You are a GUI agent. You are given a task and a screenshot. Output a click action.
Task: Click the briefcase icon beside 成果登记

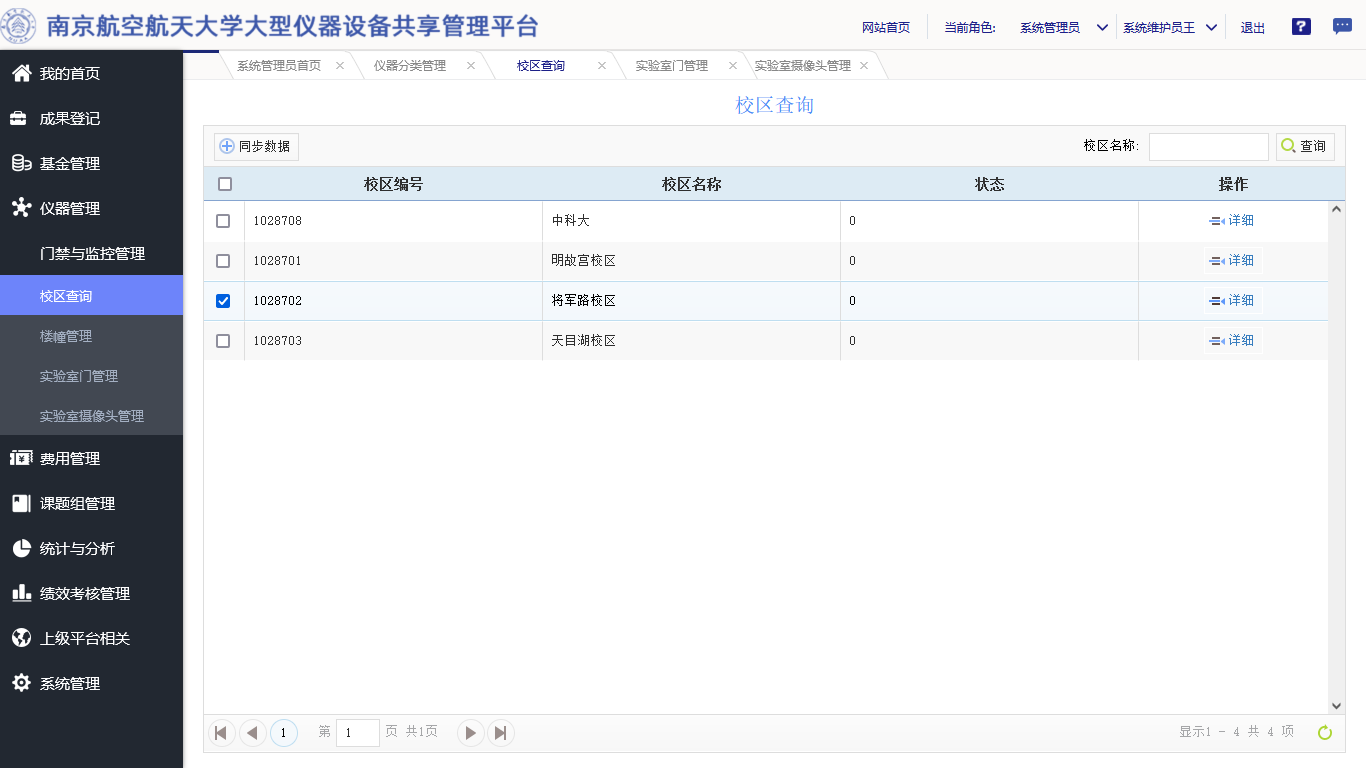click(20, 118)
